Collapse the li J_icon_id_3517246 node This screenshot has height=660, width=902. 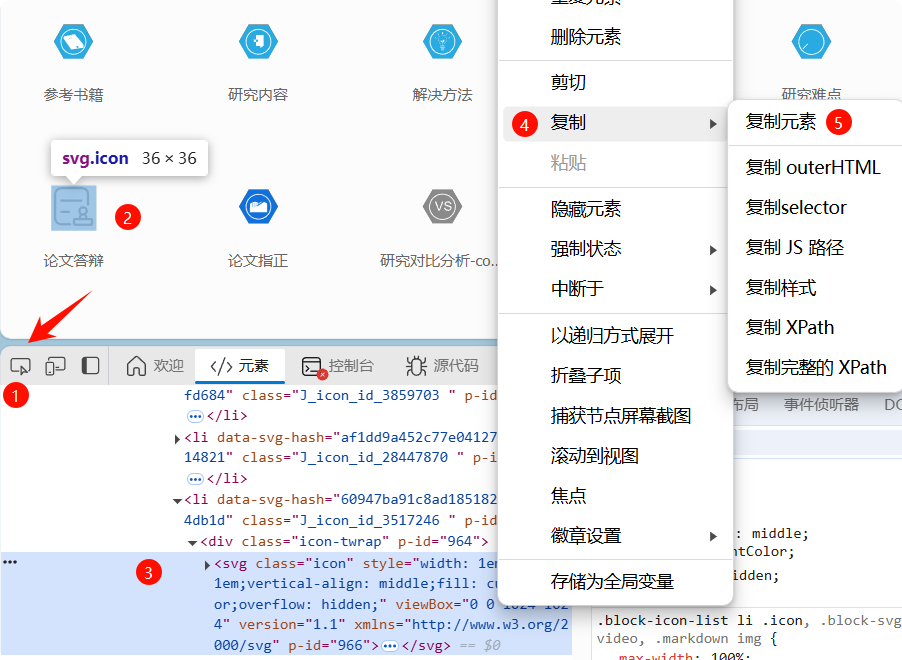tap(177, 501)
